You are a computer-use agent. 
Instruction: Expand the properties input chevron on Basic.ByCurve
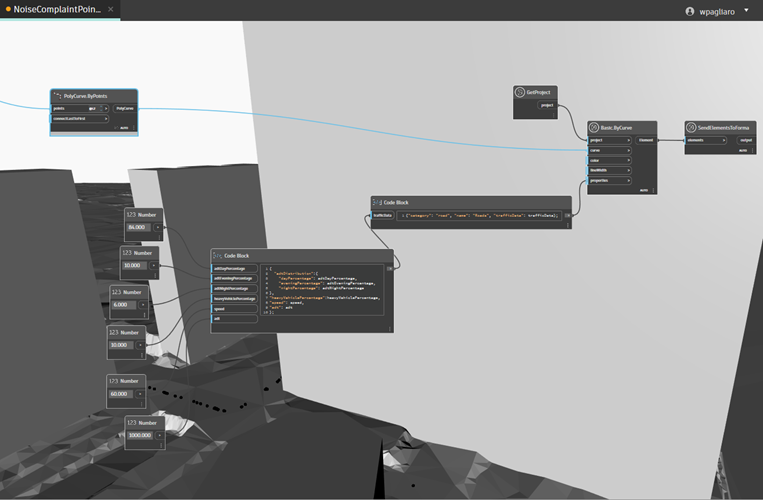(x=629, y=181)
